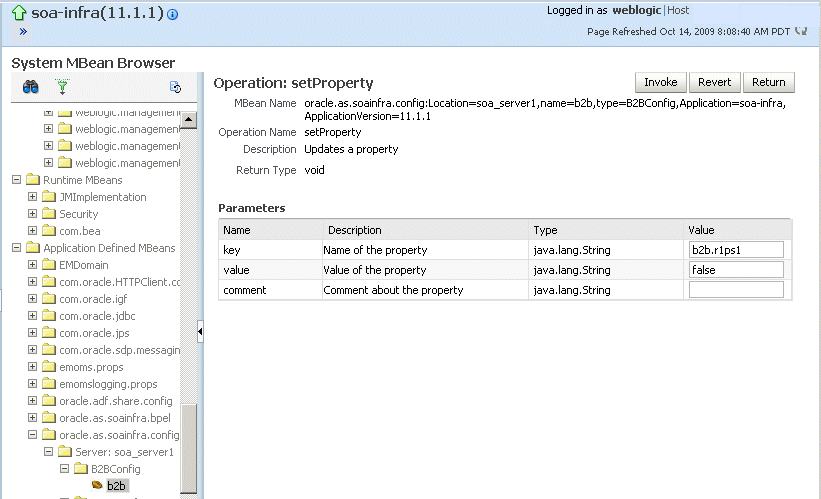Click the Revert button
821x499 pixels.
pyautogui.click(x=714, y=82)
